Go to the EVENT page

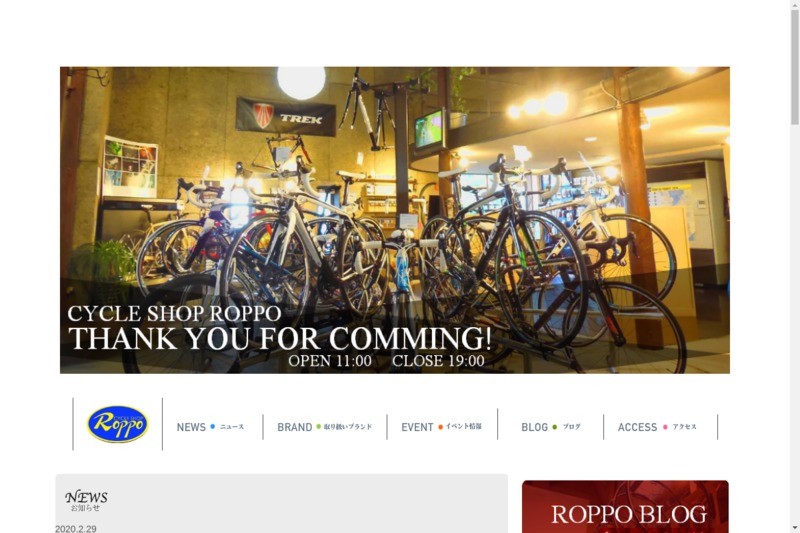click(441, 427)
